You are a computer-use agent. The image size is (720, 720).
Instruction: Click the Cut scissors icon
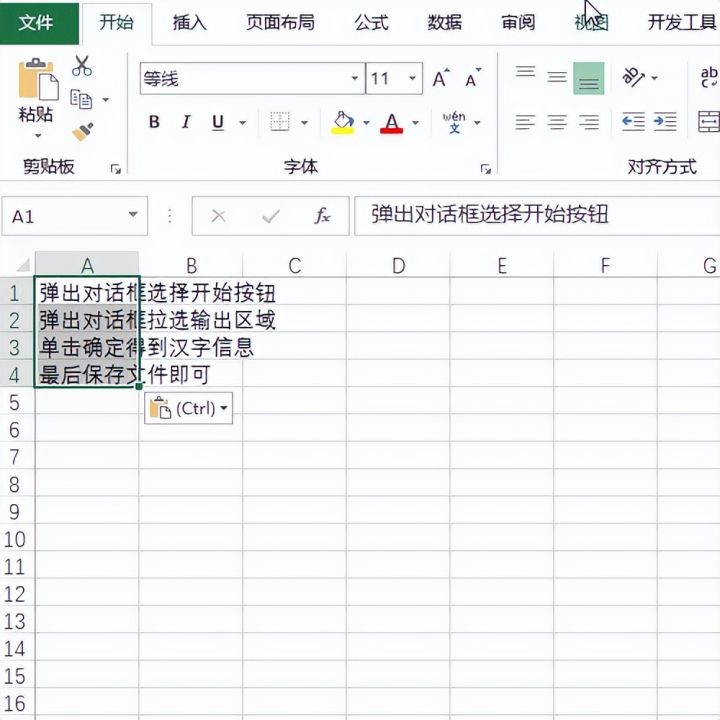click(x=82, y=65)
